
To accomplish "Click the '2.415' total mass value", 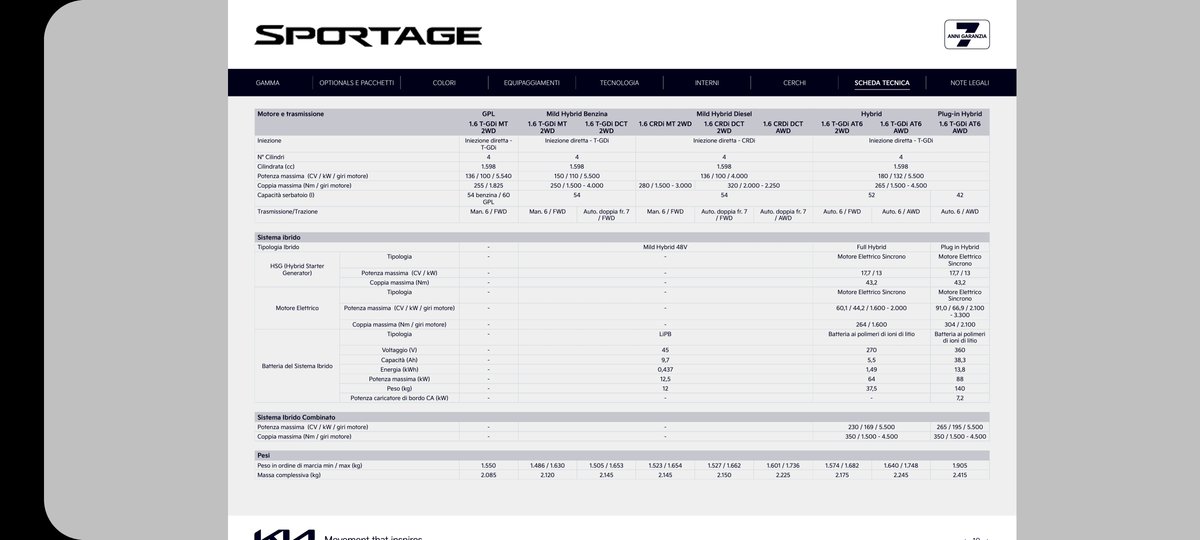I will click(x=960, y=474).
